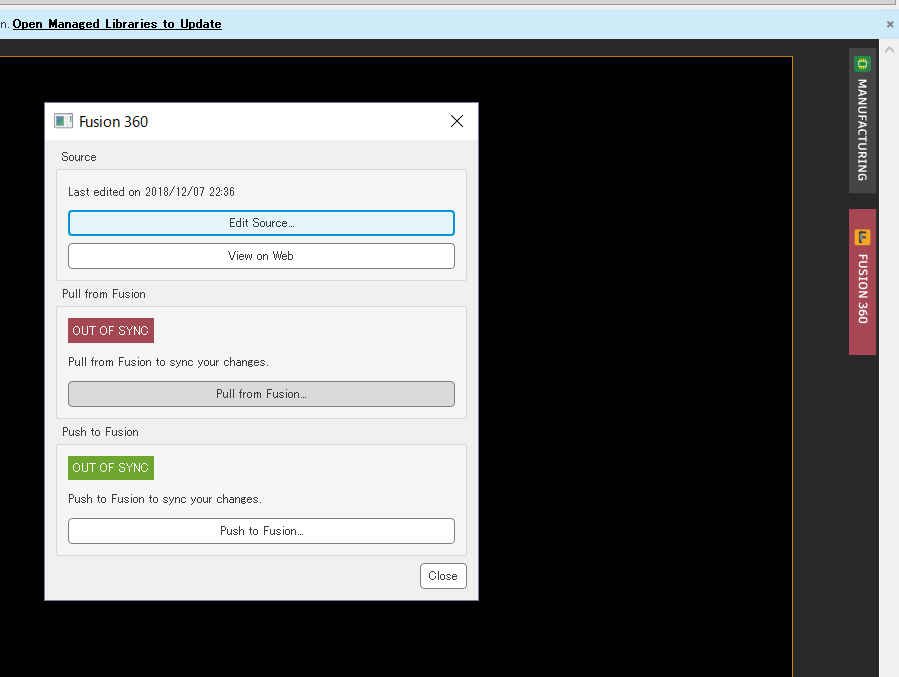Screen dimensions: 899x677
Task: Click the Last edited on 2018/12/07 text
Action: point(151,192)
